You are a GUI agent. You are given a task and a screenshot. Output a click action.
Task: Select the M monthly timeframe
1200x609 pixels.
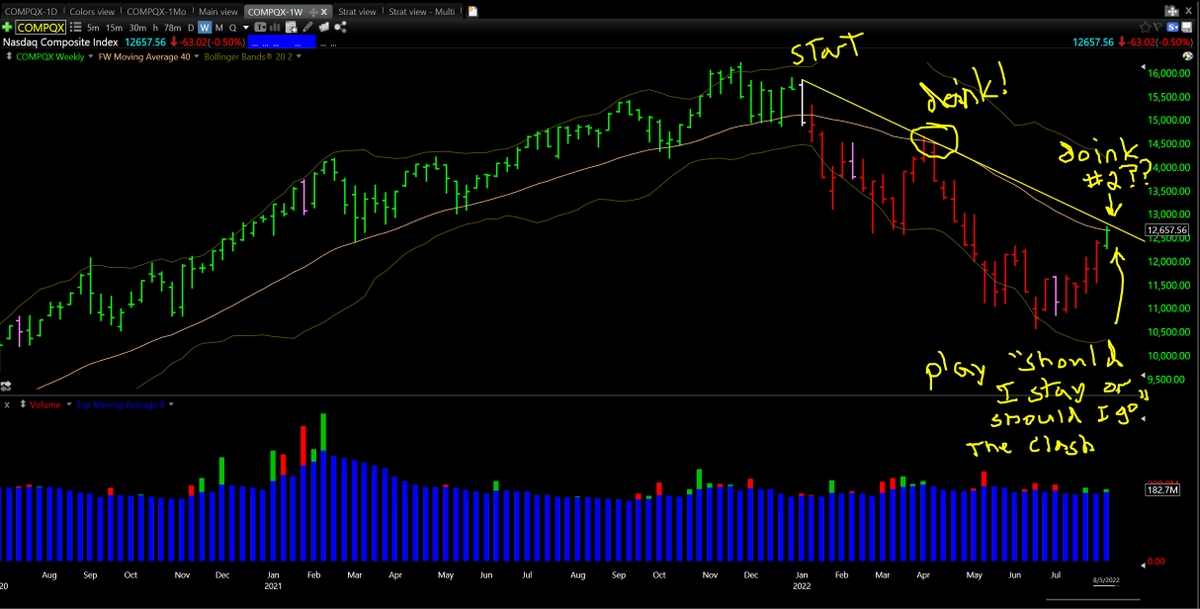point(219,28)
